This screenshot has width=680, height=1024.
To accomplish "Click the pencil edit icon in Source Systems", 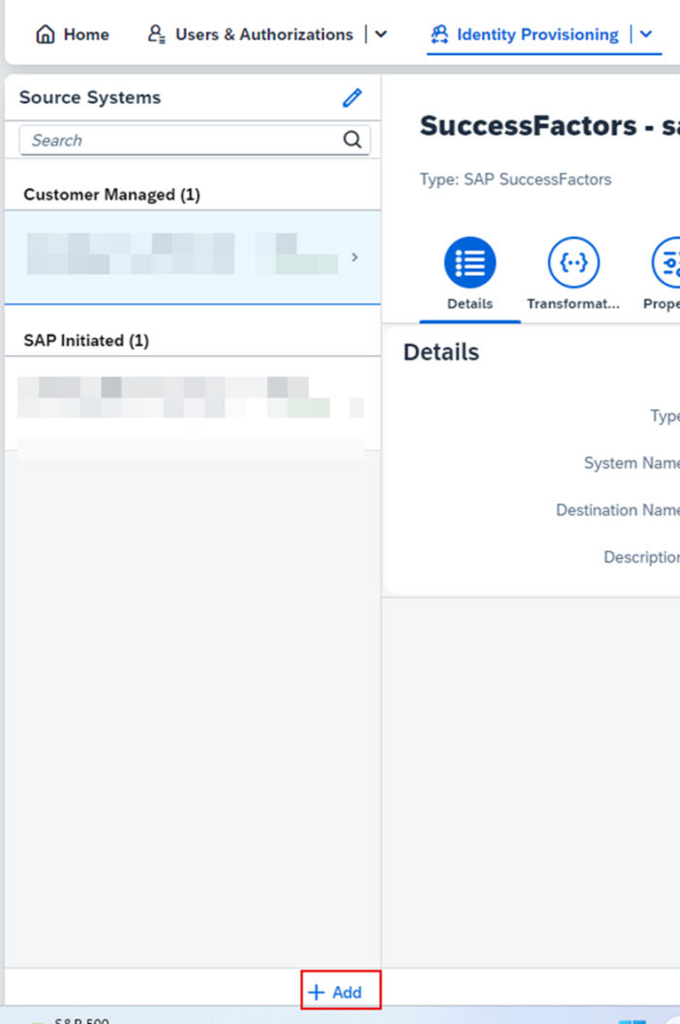I will pyautogui.click(x=352, y=98).
